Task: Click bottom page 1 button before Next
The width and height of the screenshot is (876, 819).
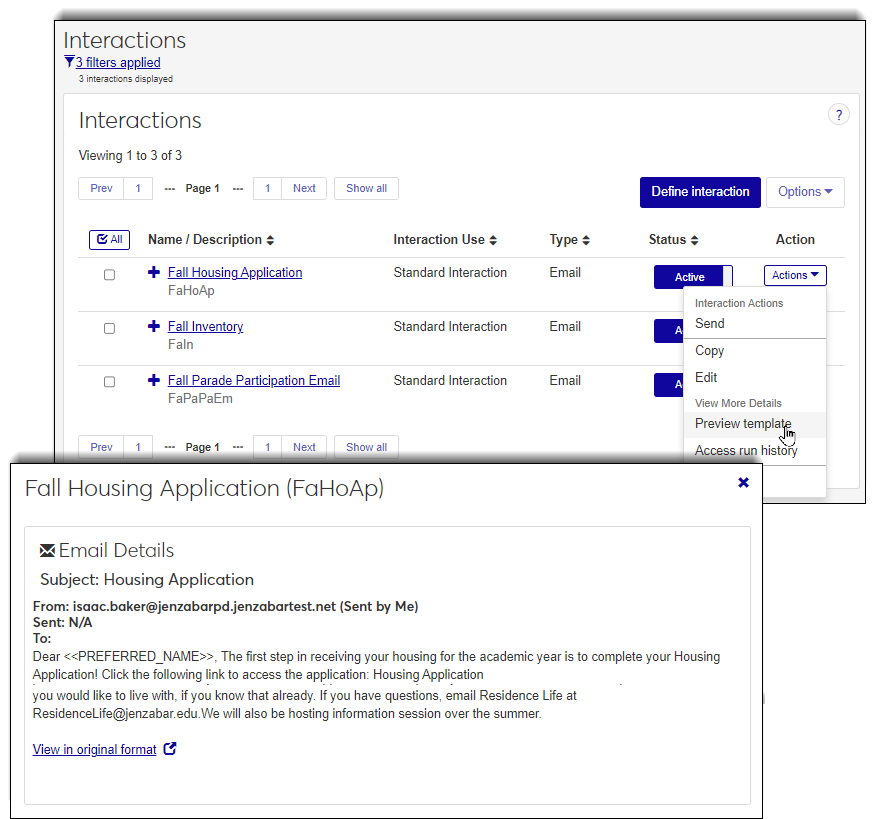Action: 268,447
